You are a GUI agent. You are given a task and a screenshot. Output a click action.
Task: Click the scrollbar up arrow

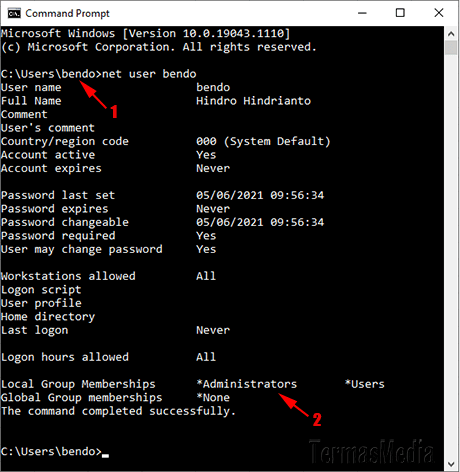pos(451,34)
